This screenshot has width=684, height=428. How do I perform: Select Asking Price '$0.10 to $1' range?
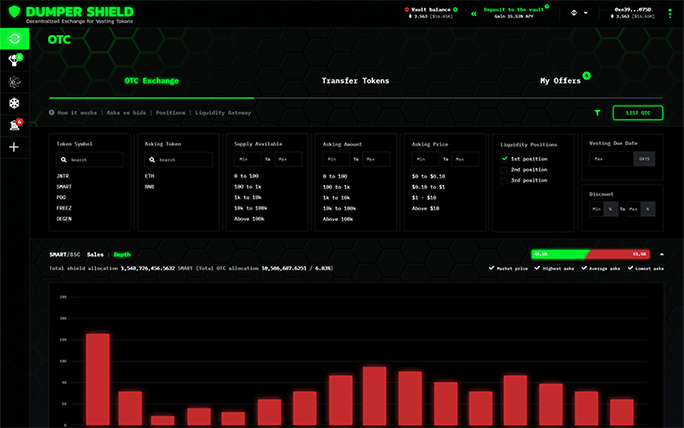click(428, 187)
